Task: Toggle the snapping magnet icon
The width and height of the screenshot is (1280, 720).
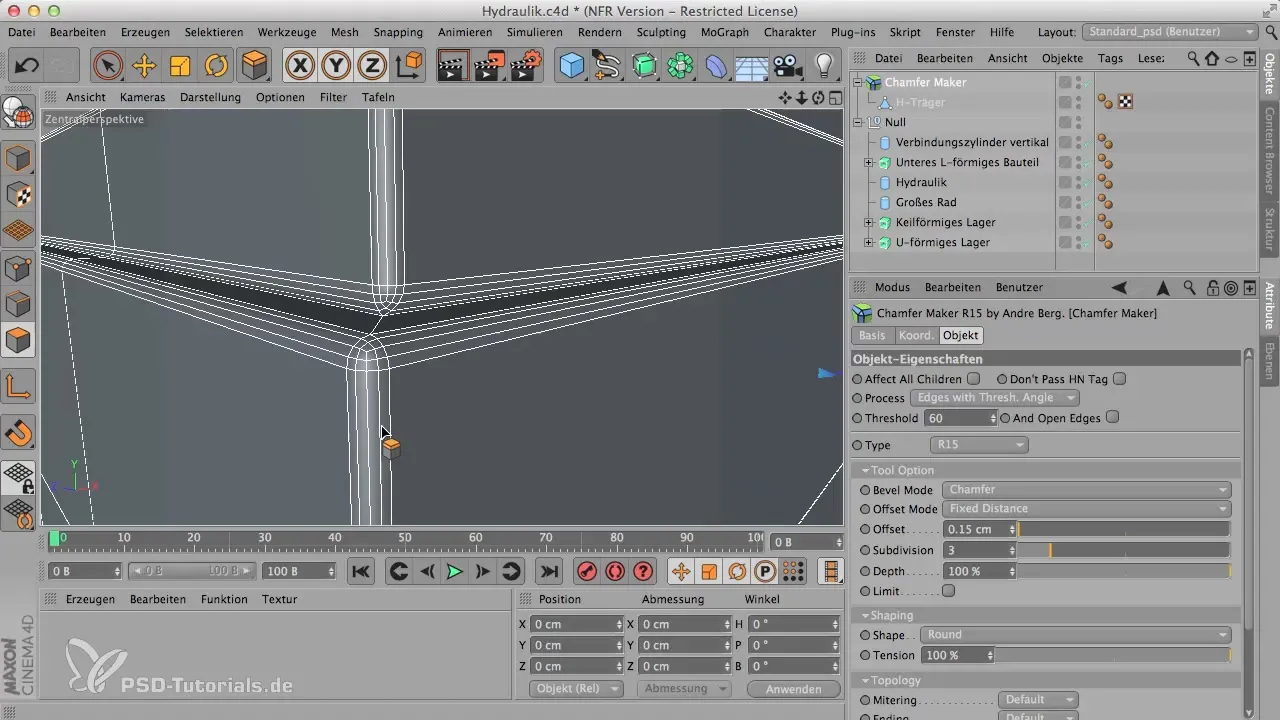Action: point(18,433)
